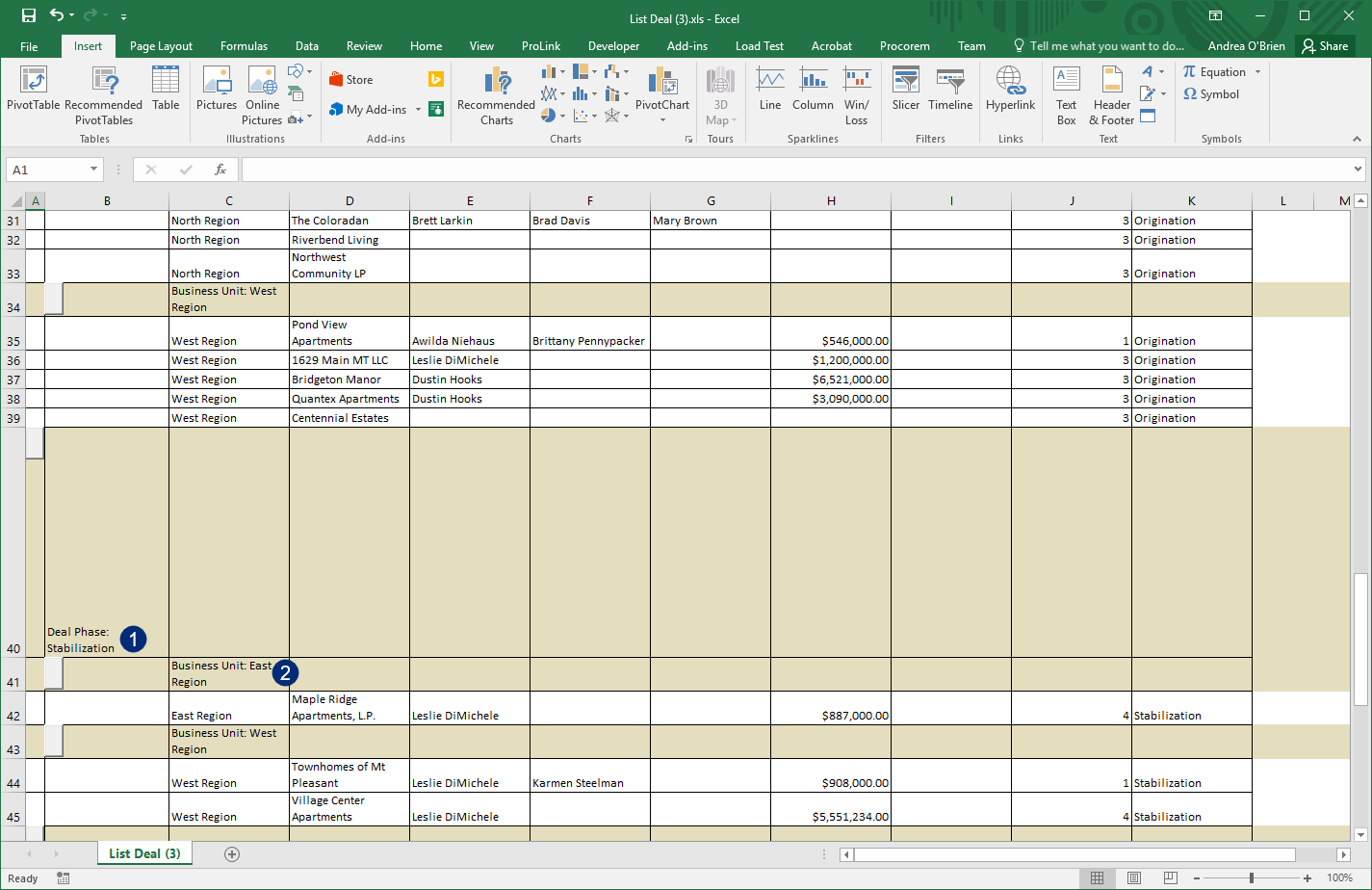The image size is (1372, 890).
Task: Insert a Text Box
Action: point(1066,94)
